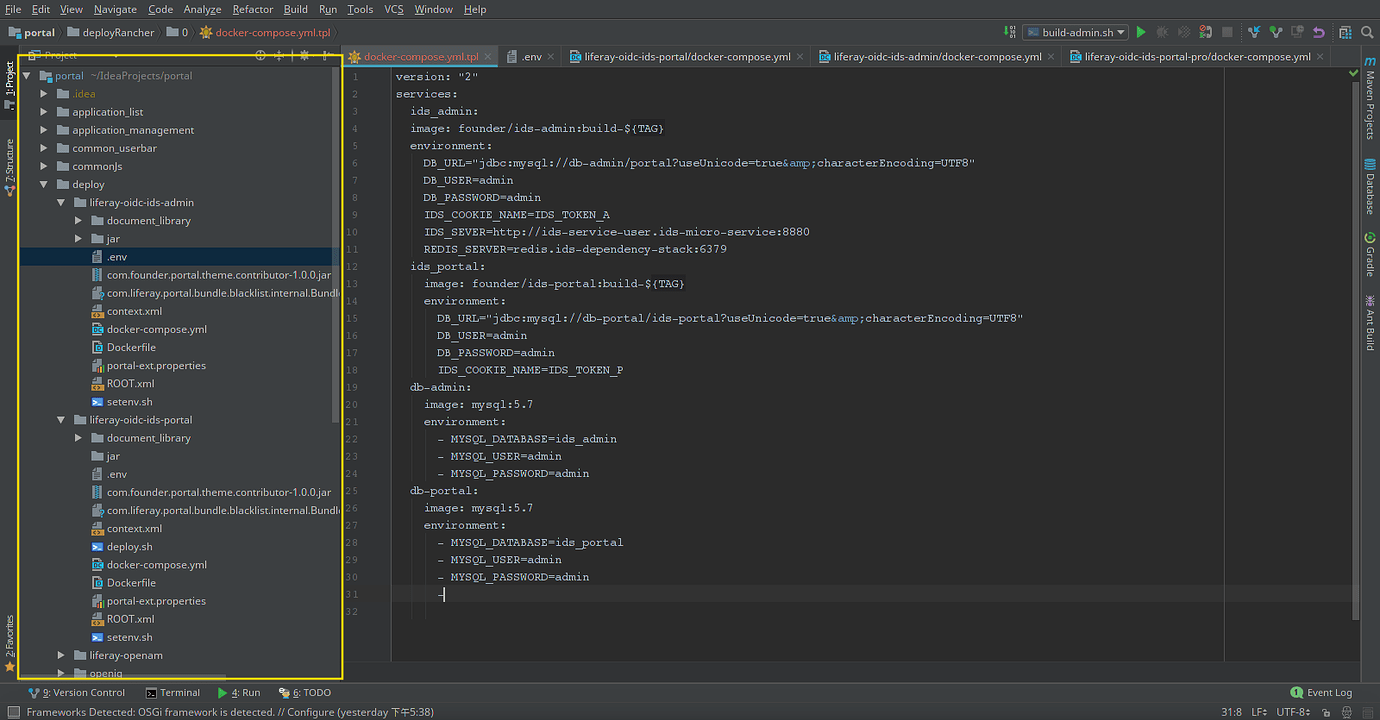Click the Stop square button

1227,32
